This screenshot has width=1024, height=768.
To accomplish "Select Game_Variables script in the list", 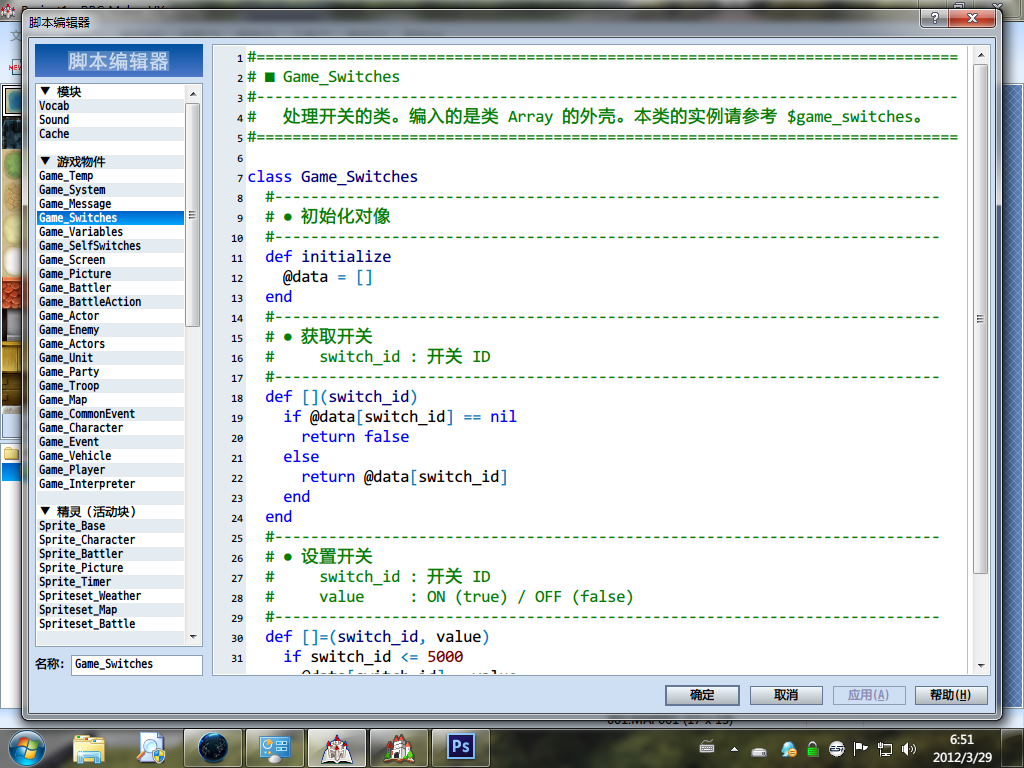I will tap(81, 232).
